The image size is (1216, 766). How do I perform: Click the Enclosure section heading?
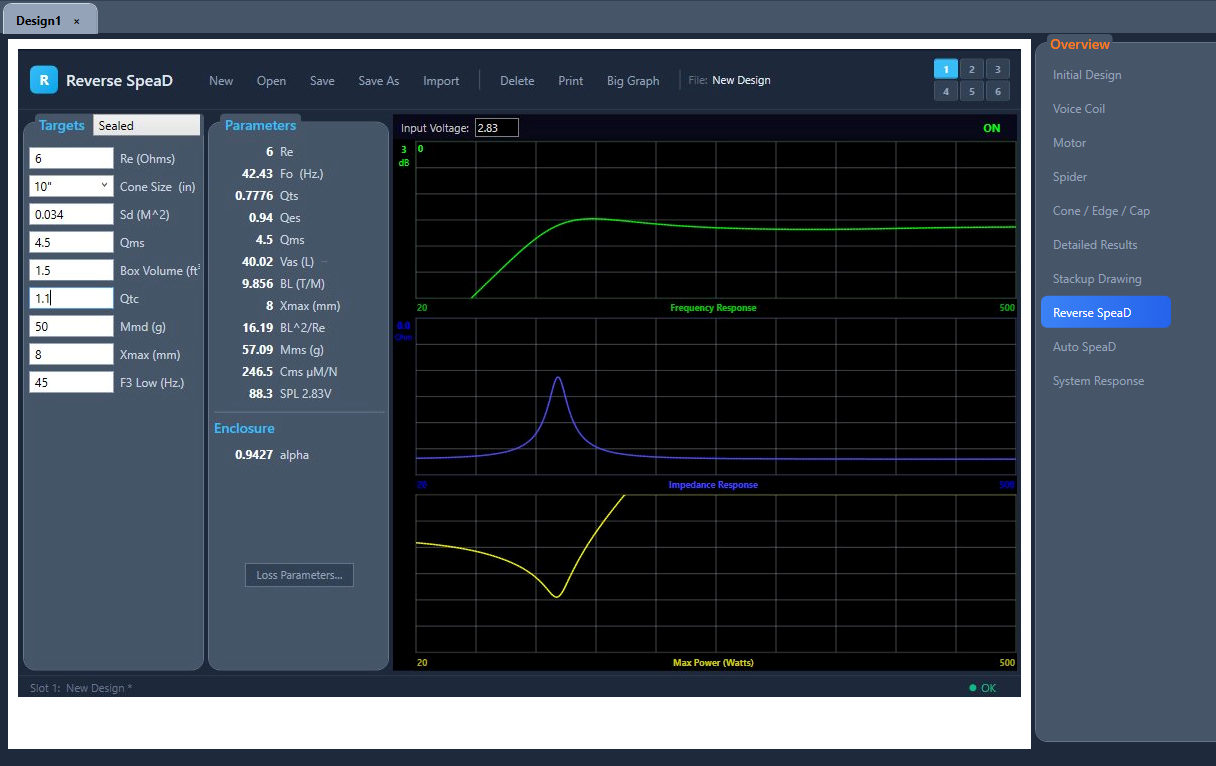coord(244,428)
